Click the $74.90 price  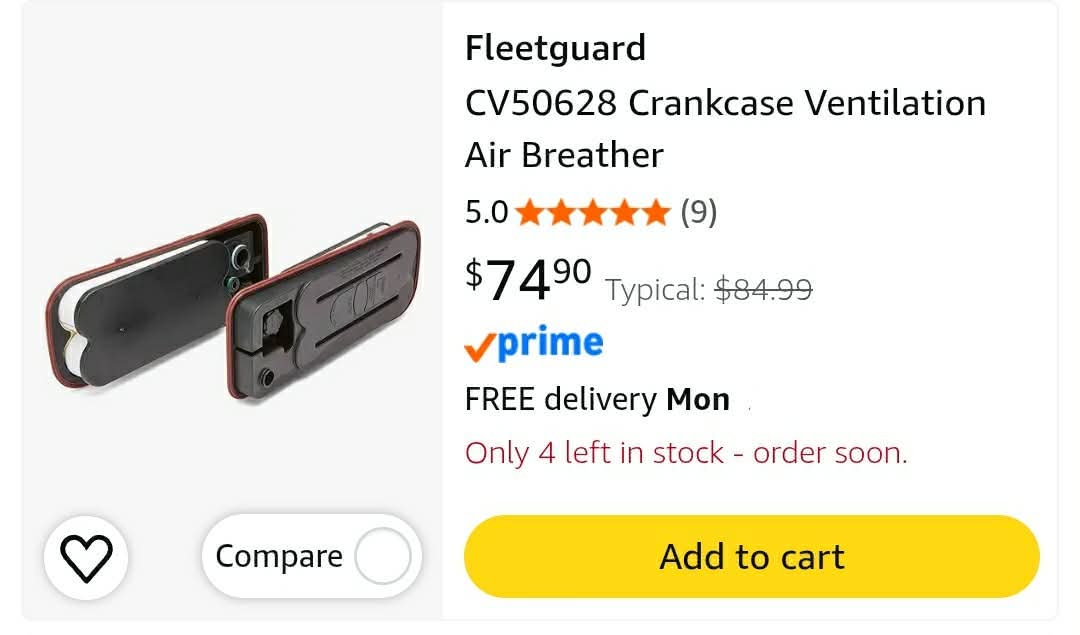tap(528, 280)
